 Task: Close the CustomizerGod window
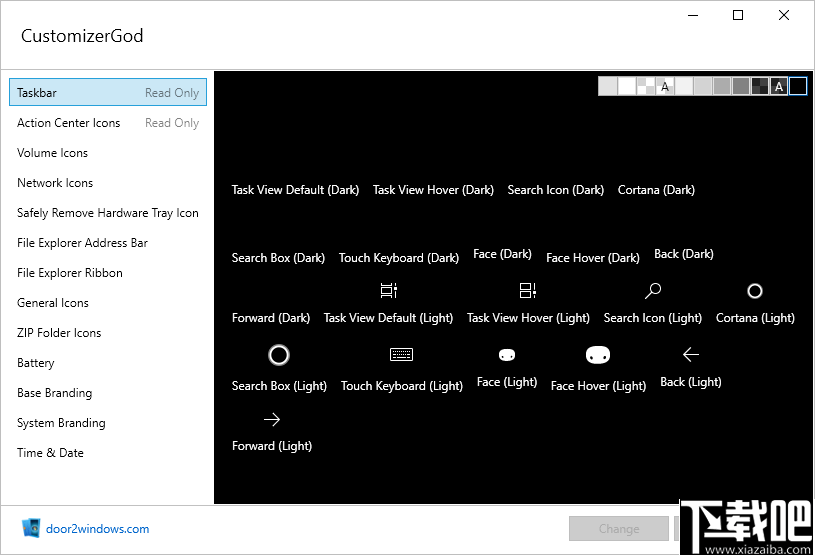784,15
